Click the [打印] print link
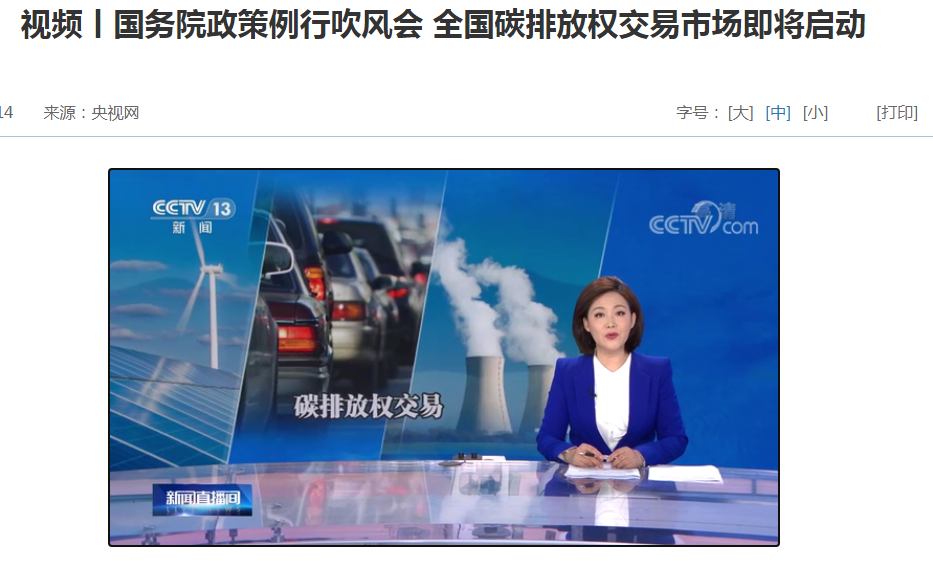The width and height of the screenshot is (933, 577). 897,112
